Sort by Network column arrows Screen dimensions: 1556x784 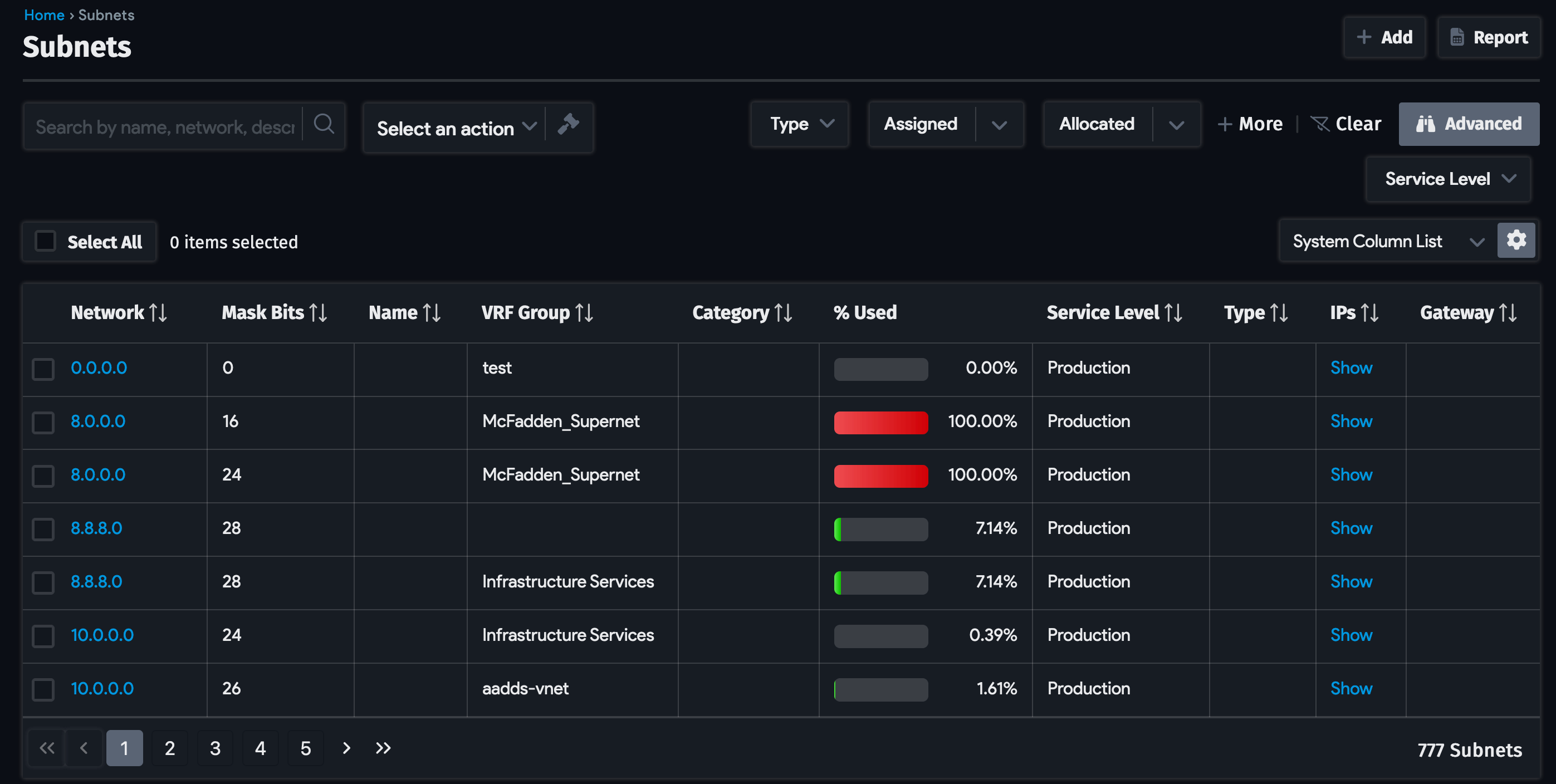[158, 313]
